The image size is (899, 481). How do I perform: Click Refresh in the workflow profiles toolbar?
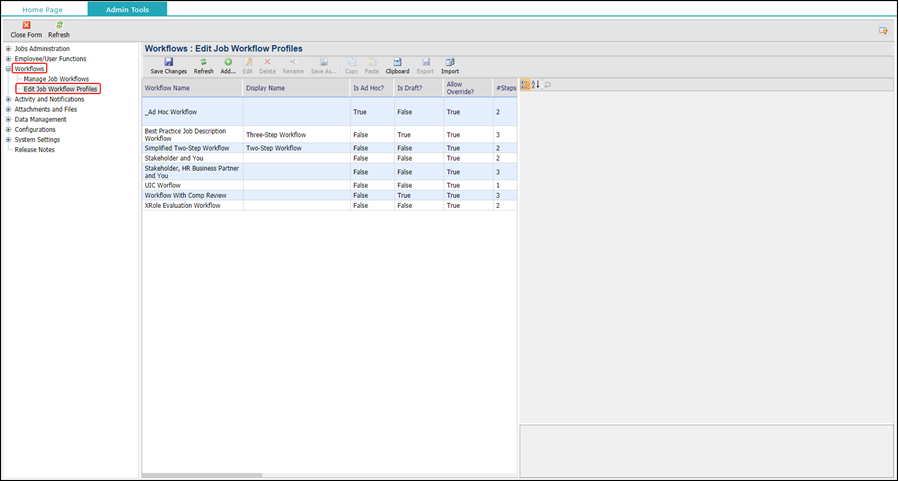204,66
